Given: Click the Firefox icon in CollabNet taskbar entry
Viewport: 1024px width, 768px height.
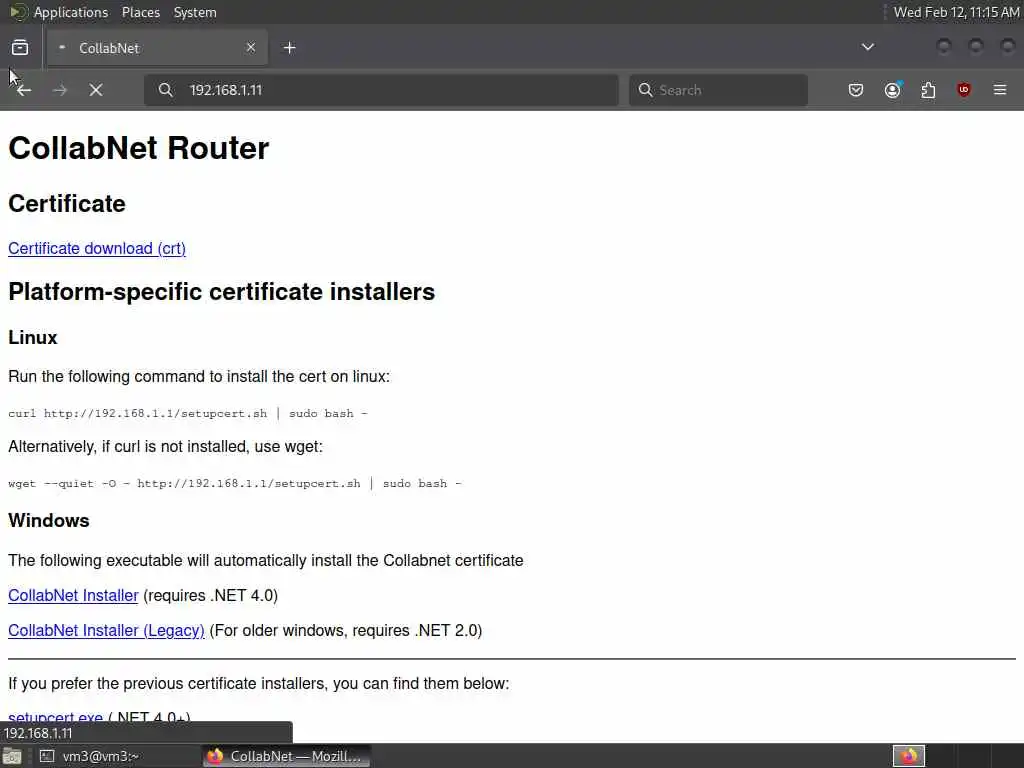Looking at the screenshot, I should pos(215,756).
